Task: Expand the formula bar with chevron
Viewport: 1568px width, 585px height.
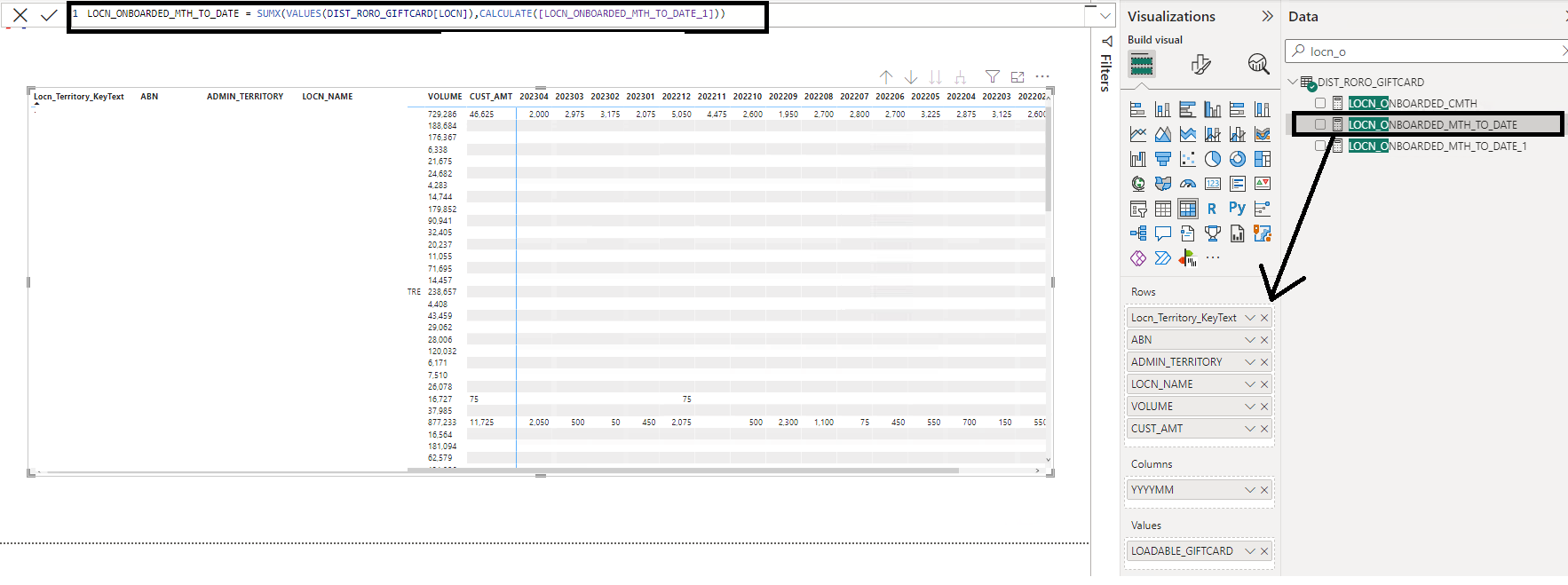Action: 1105,15
